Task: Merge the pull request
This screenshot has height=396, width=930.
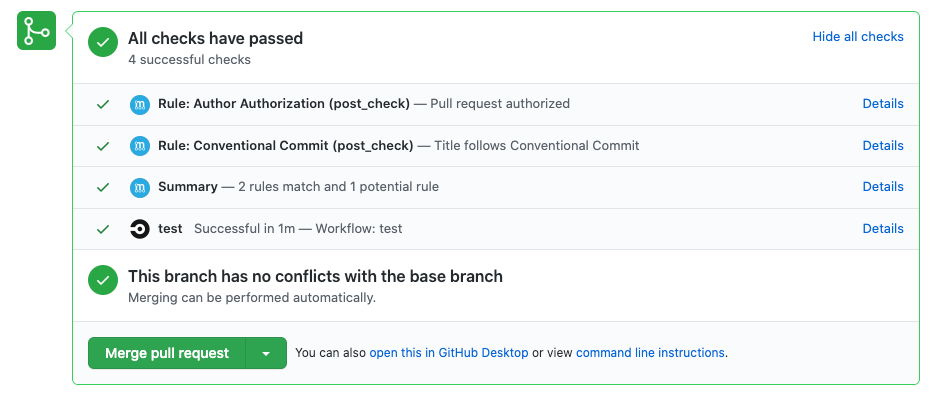Action: [167, 353]
